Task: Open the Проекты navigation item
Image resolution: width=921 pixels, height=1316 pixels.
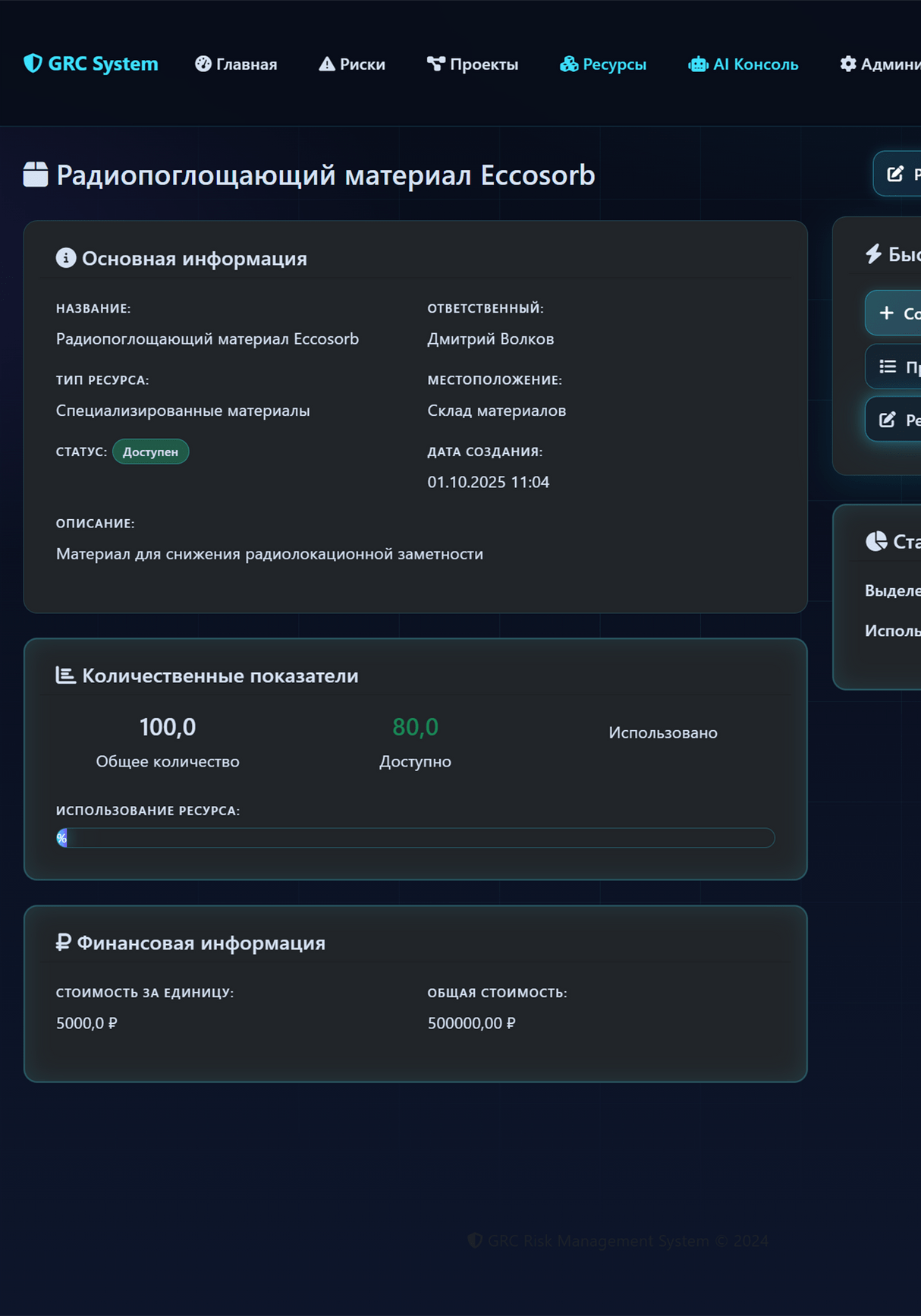Action: click(x=473, y=64)
